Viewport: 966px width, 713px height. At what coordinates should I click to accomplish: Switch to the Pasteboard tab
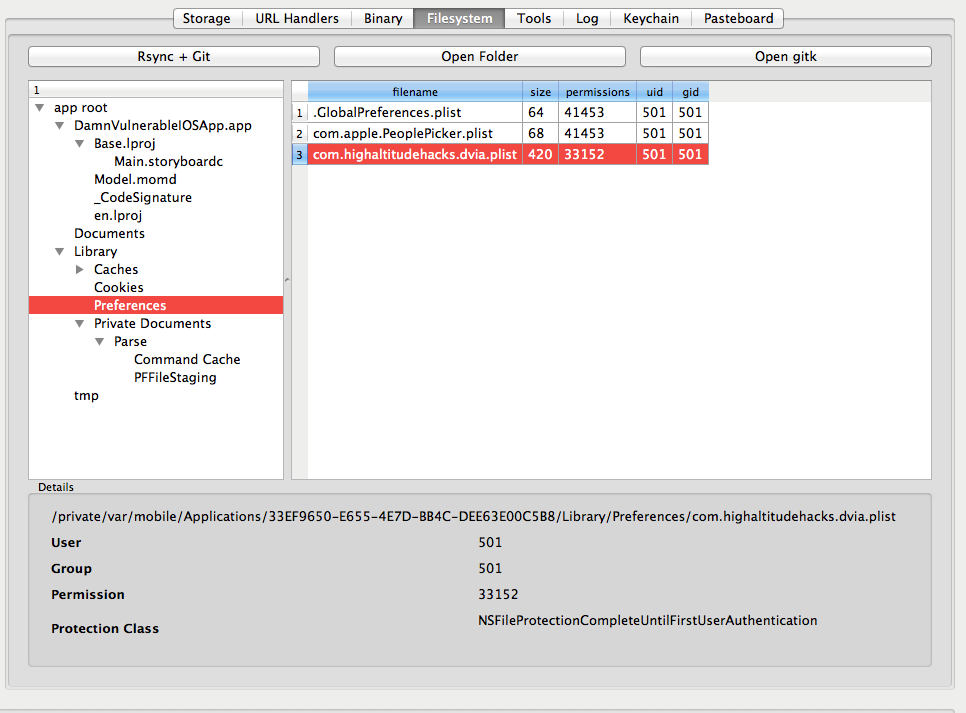(x=738, y=18)
